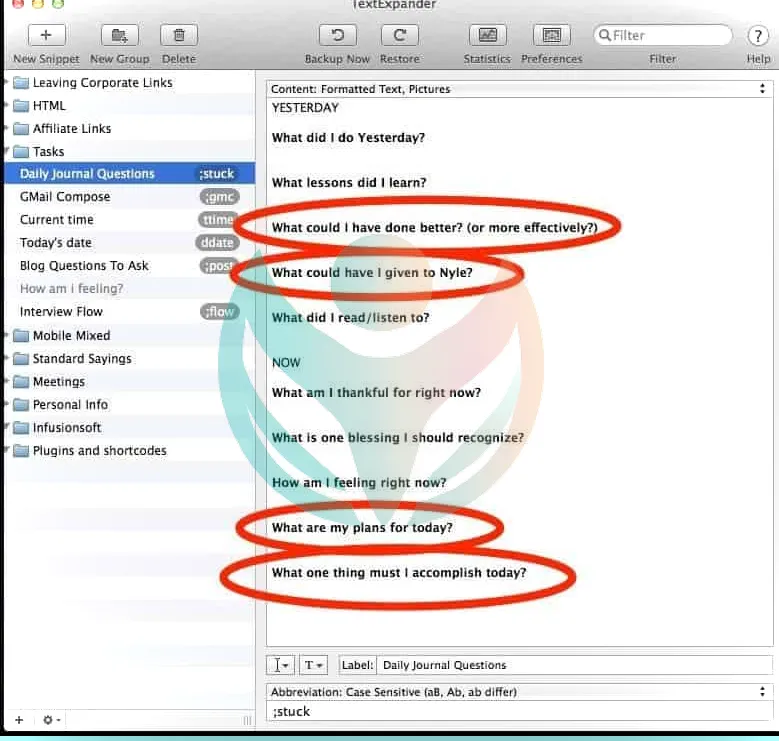Click the New Group folder icon
The image size is (779, 741).
point(119,35)
